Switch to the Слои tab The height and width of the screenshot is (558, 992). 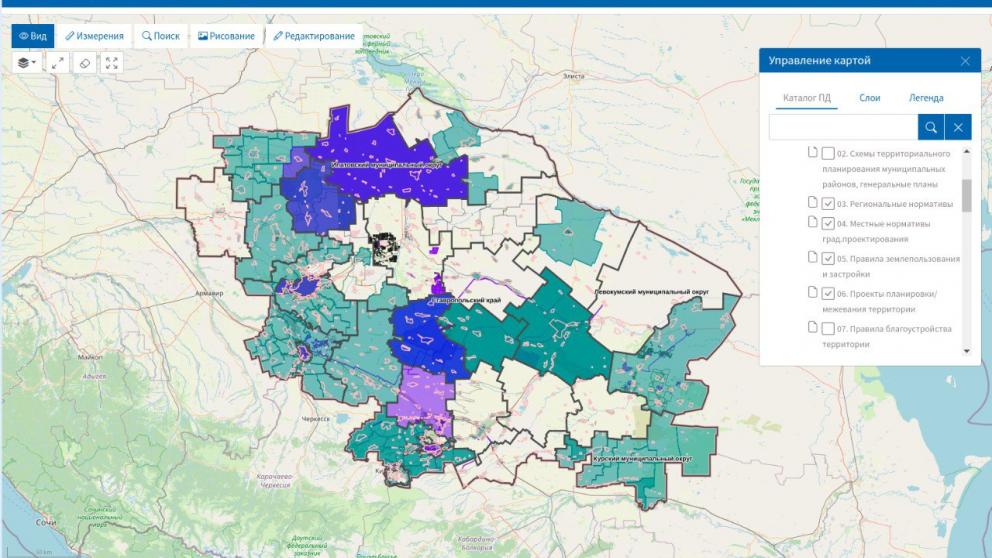point(869,98)
